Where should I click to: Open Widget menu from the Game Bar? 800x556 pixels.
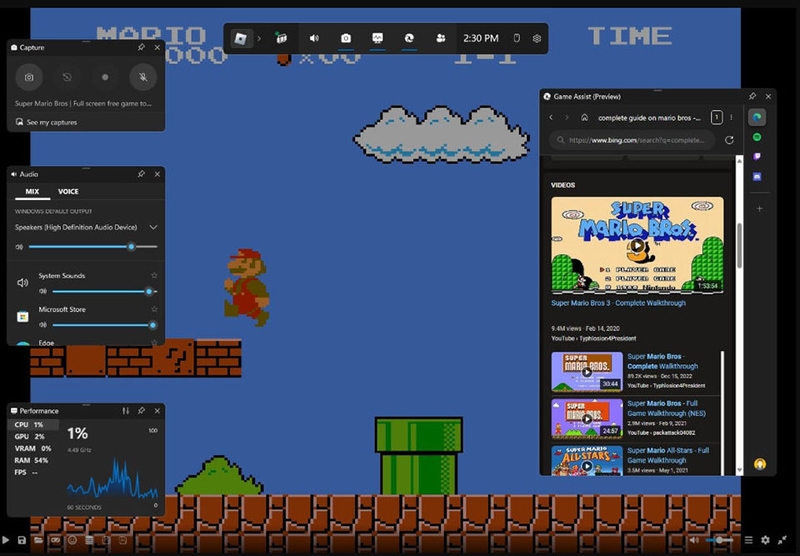coord(281,38)
